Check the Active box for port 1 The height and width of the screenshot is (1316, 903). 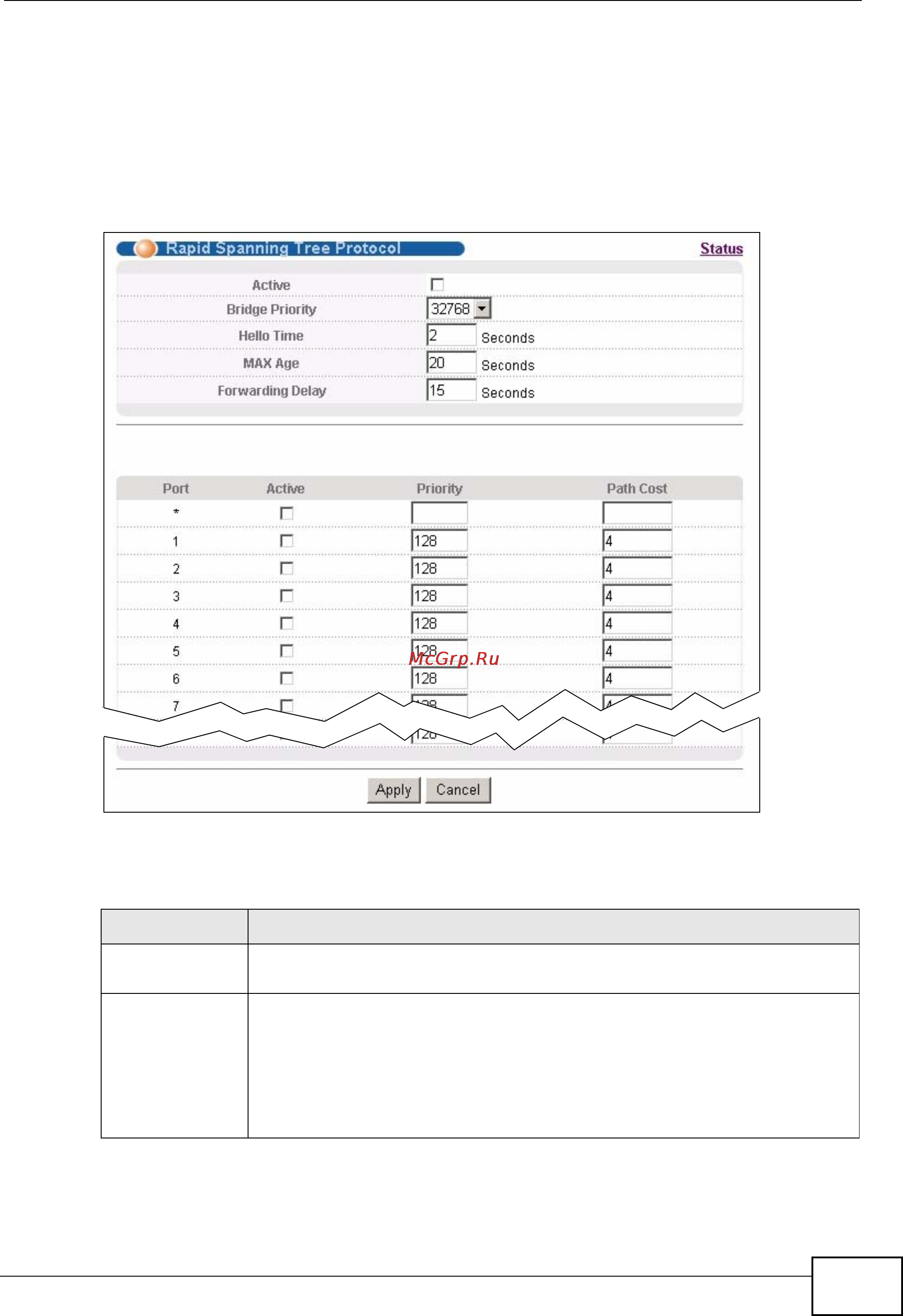[287, 541]
